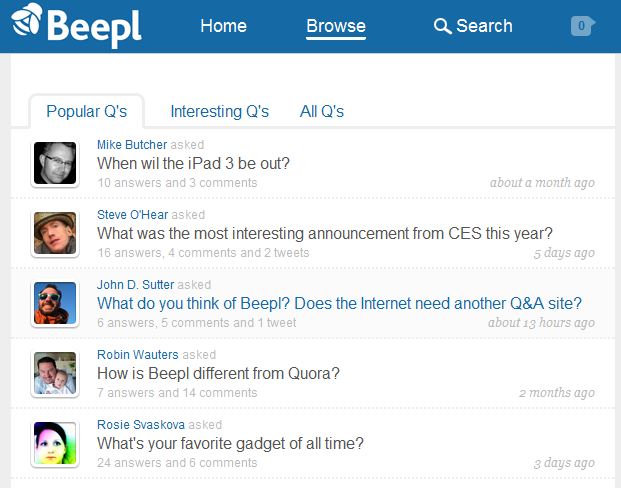This screenshot has width=621, height=488.
Task: Go to the Home menu
Action: click(x=223, y=26)
